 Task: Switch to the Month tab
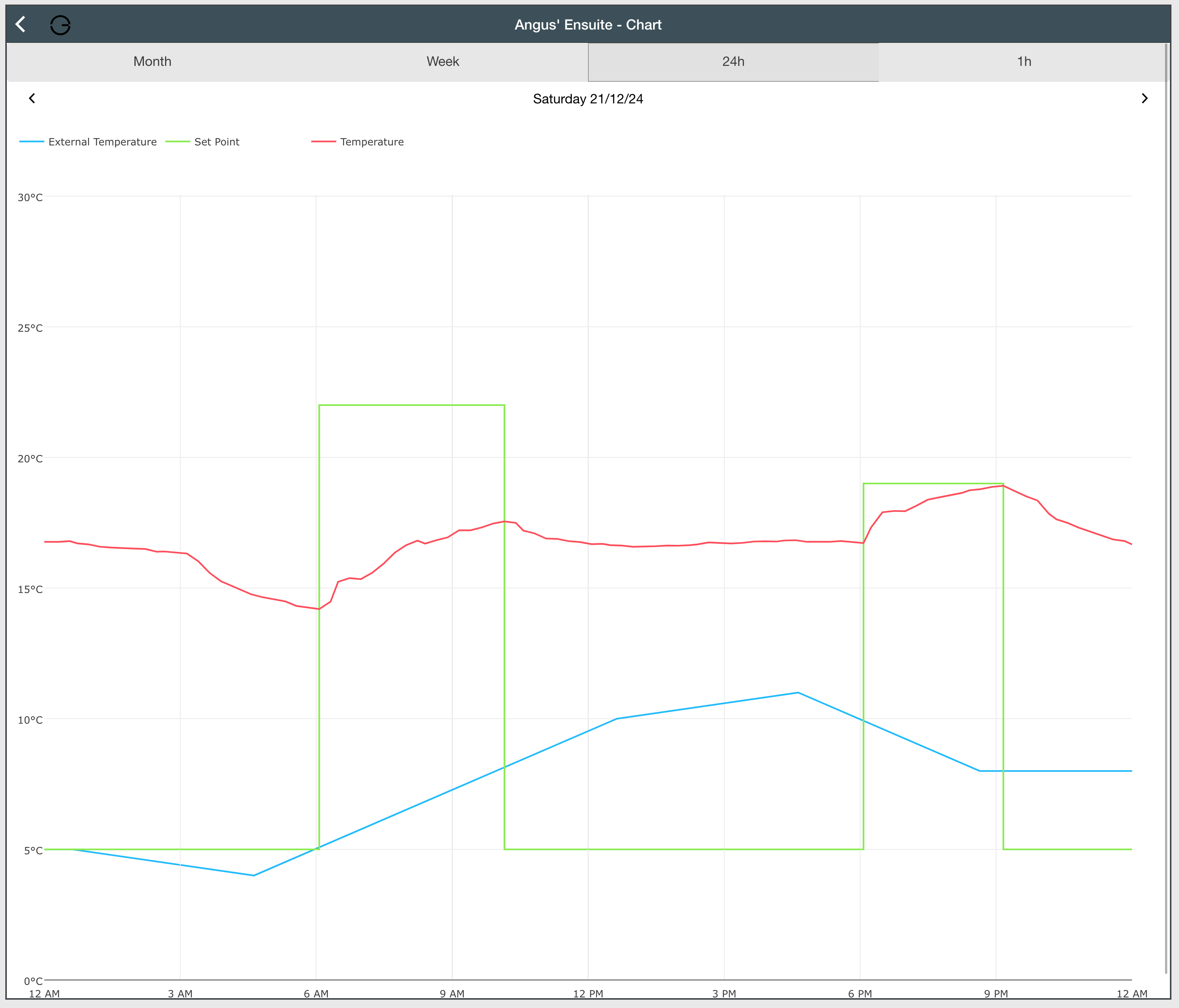point(152,61)
